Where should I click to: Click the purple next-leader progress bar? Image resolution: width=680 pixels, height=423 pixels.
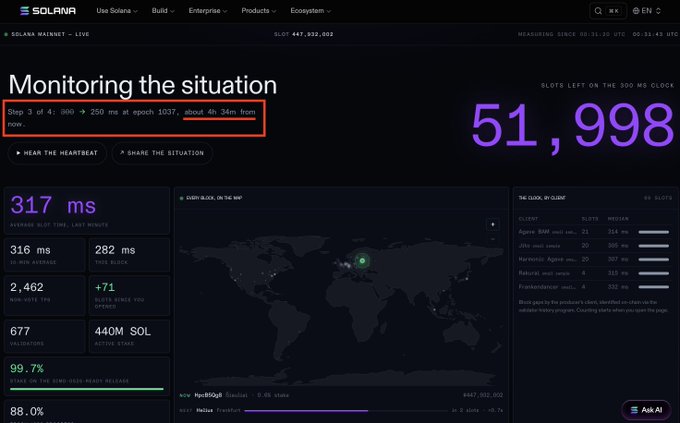pyautogui.click(x=306, y=410)
